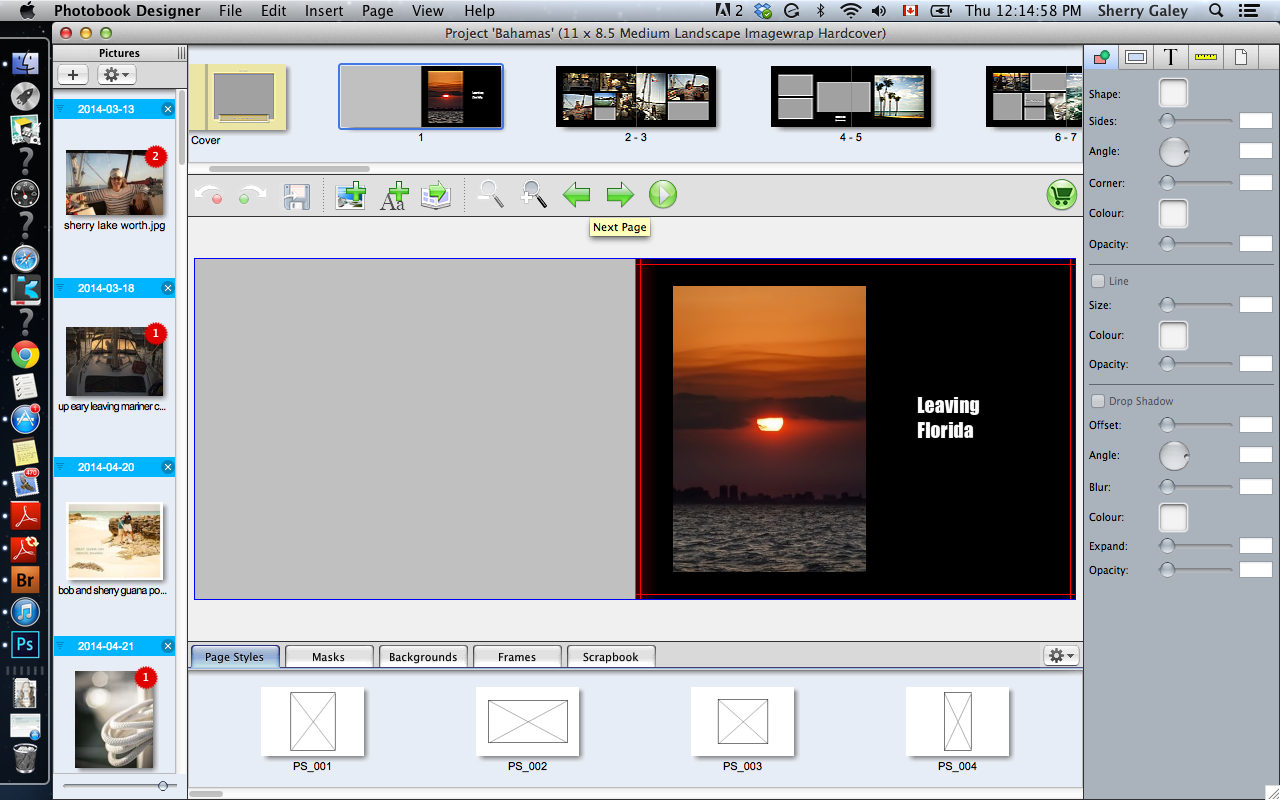This screenshot has width=1280, height=800.
Task: Open the ruler measurement inspector tab
Action: (x=1205, y=57)
